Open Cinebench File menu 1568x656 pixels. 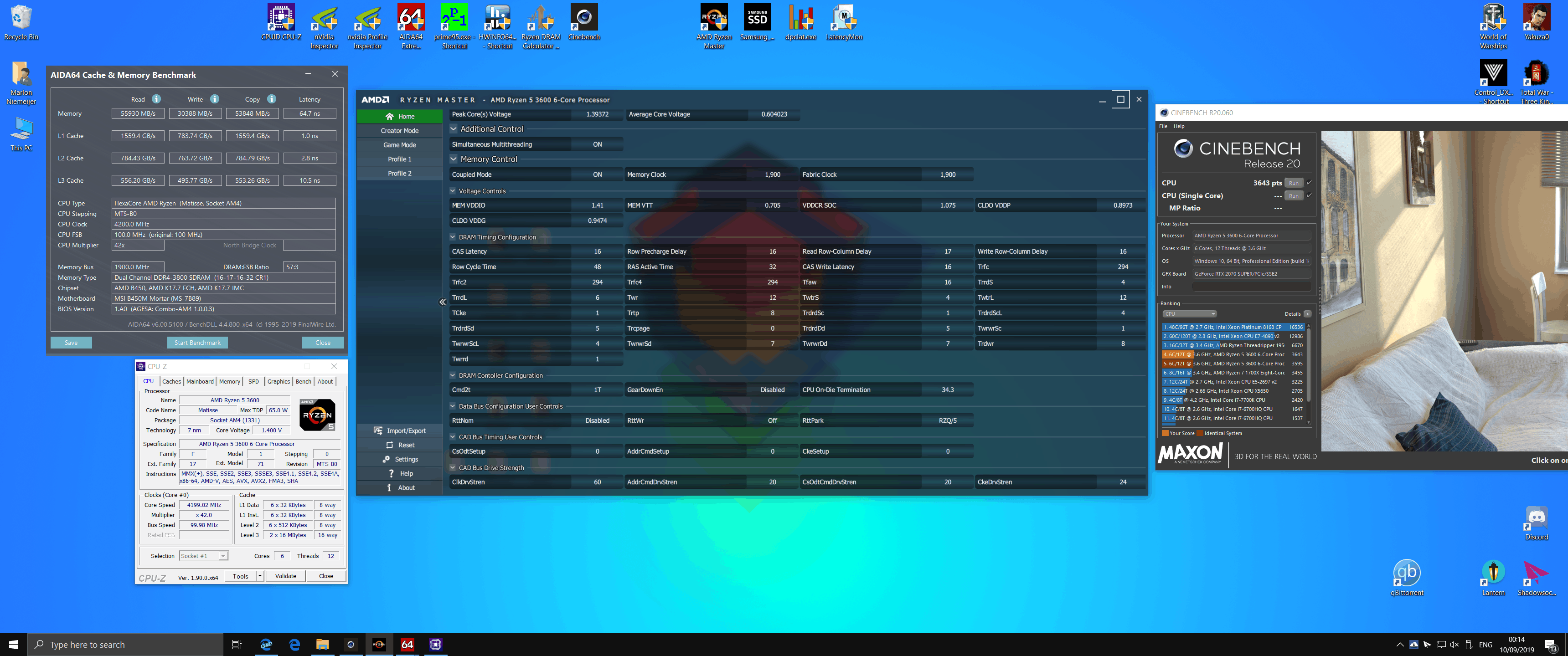tap(1163, 127)
